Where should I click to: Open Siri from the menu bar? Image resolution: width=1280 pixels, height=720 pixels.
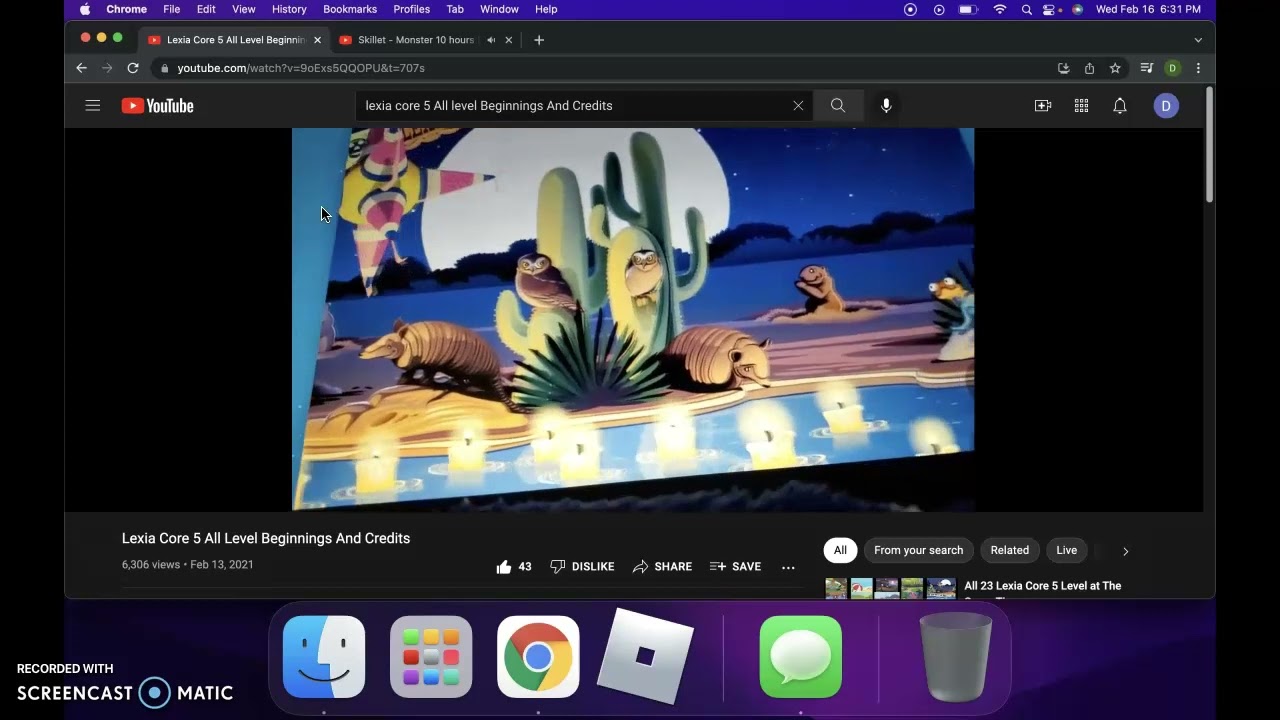pyautogui.click(x=1077, y=9)
